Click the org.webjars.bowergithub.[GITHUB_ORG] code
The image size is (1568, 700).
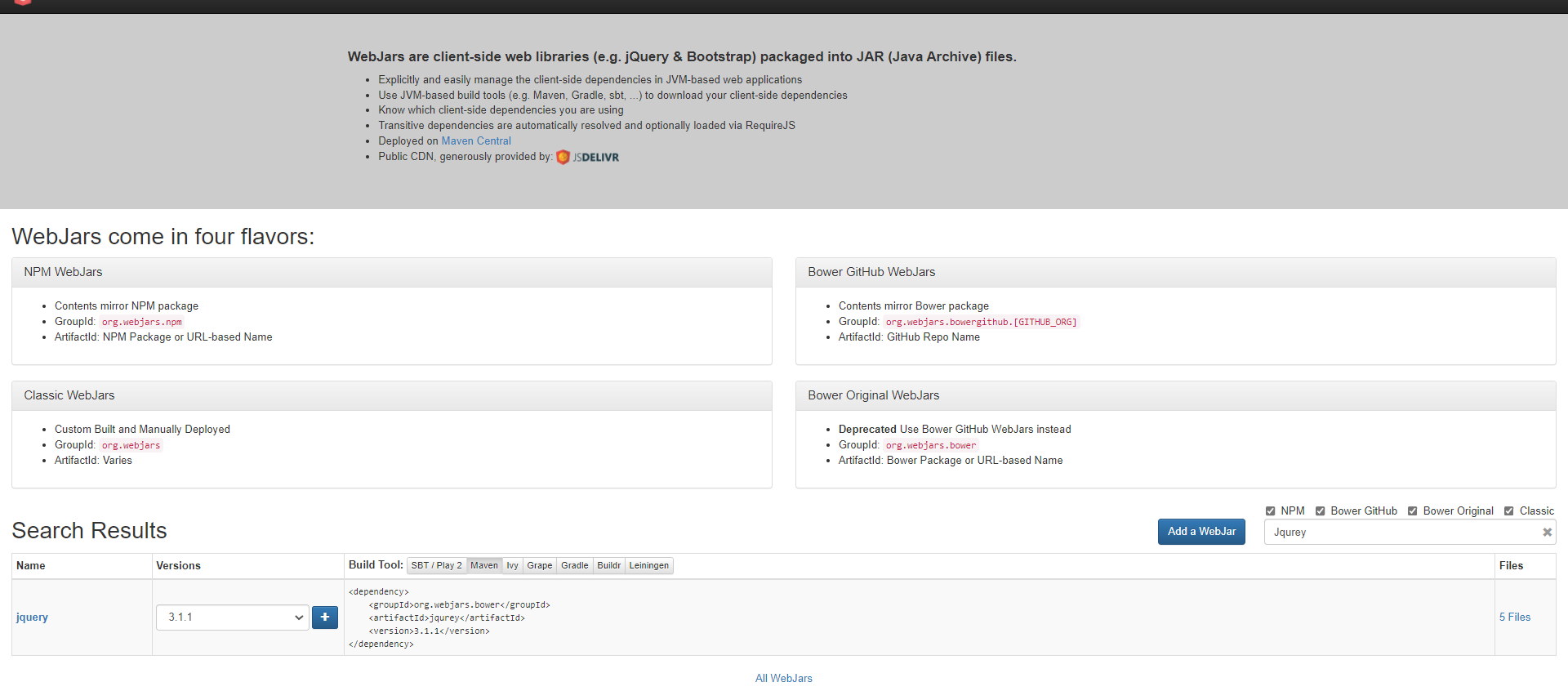[x=981, y=322]
